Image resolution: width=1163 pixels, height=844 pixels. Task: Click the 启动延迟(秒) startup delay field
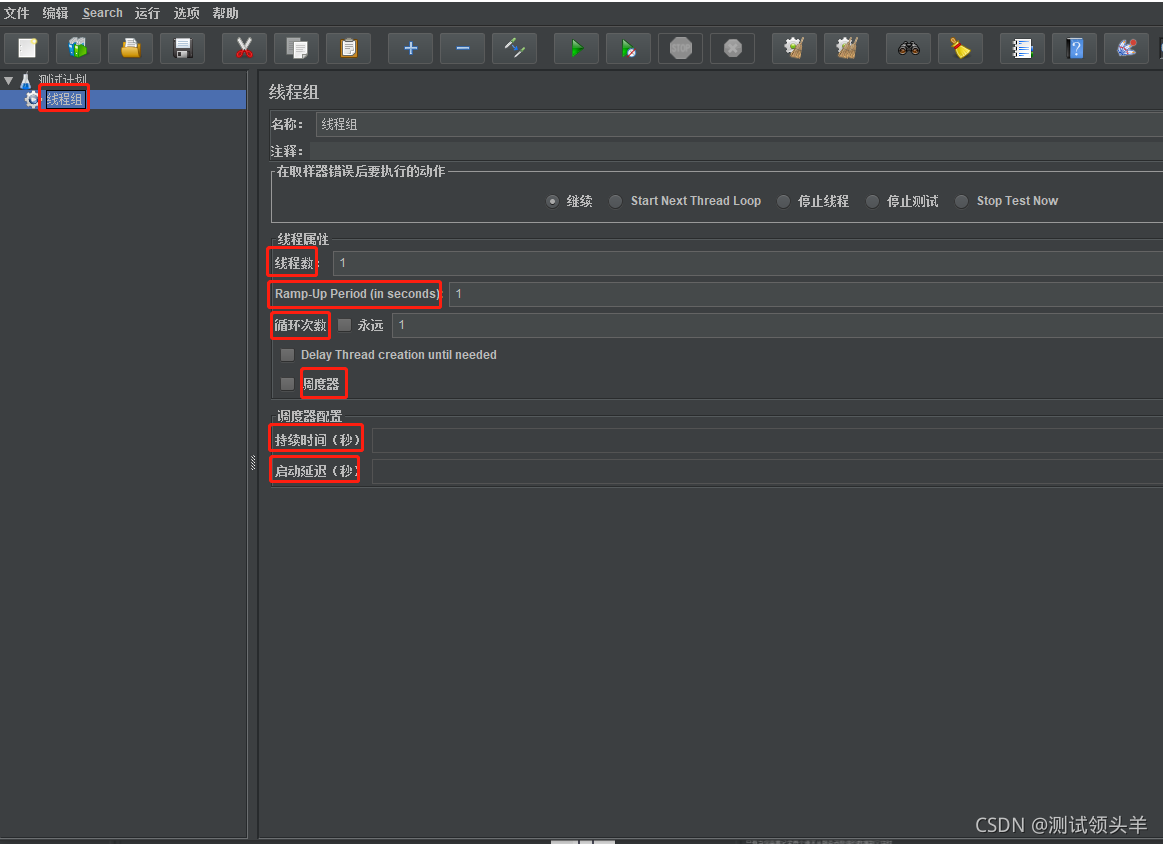coord(767,472)
